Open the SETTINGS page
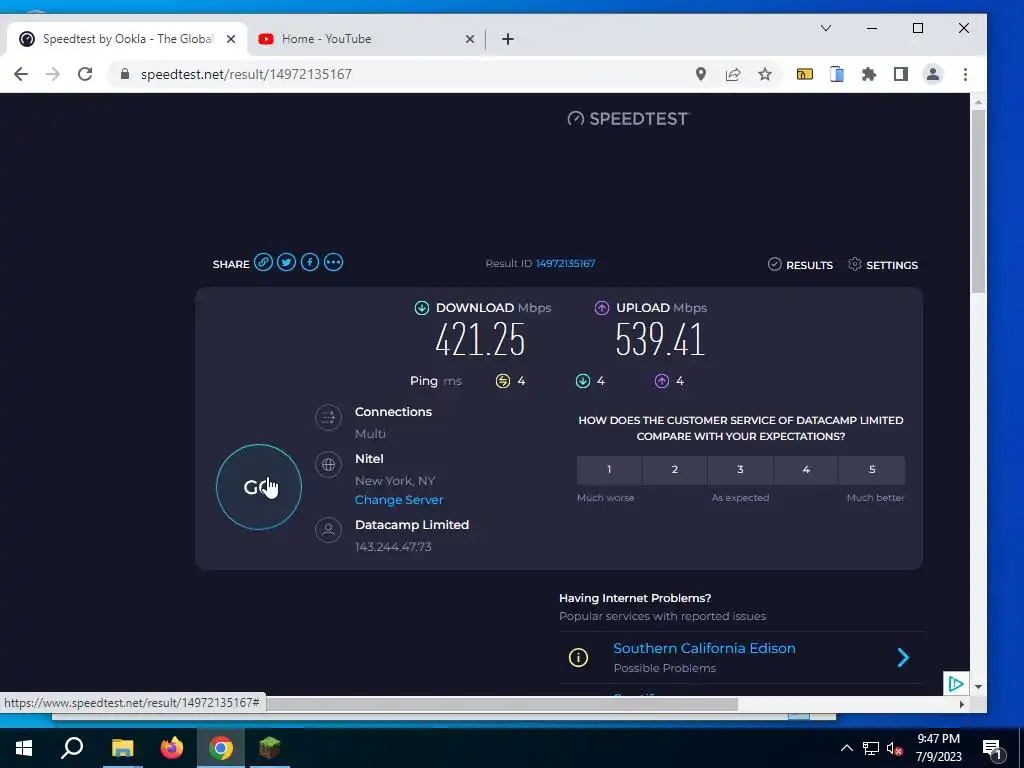1024x768 pixels. [x=882, y=264]
